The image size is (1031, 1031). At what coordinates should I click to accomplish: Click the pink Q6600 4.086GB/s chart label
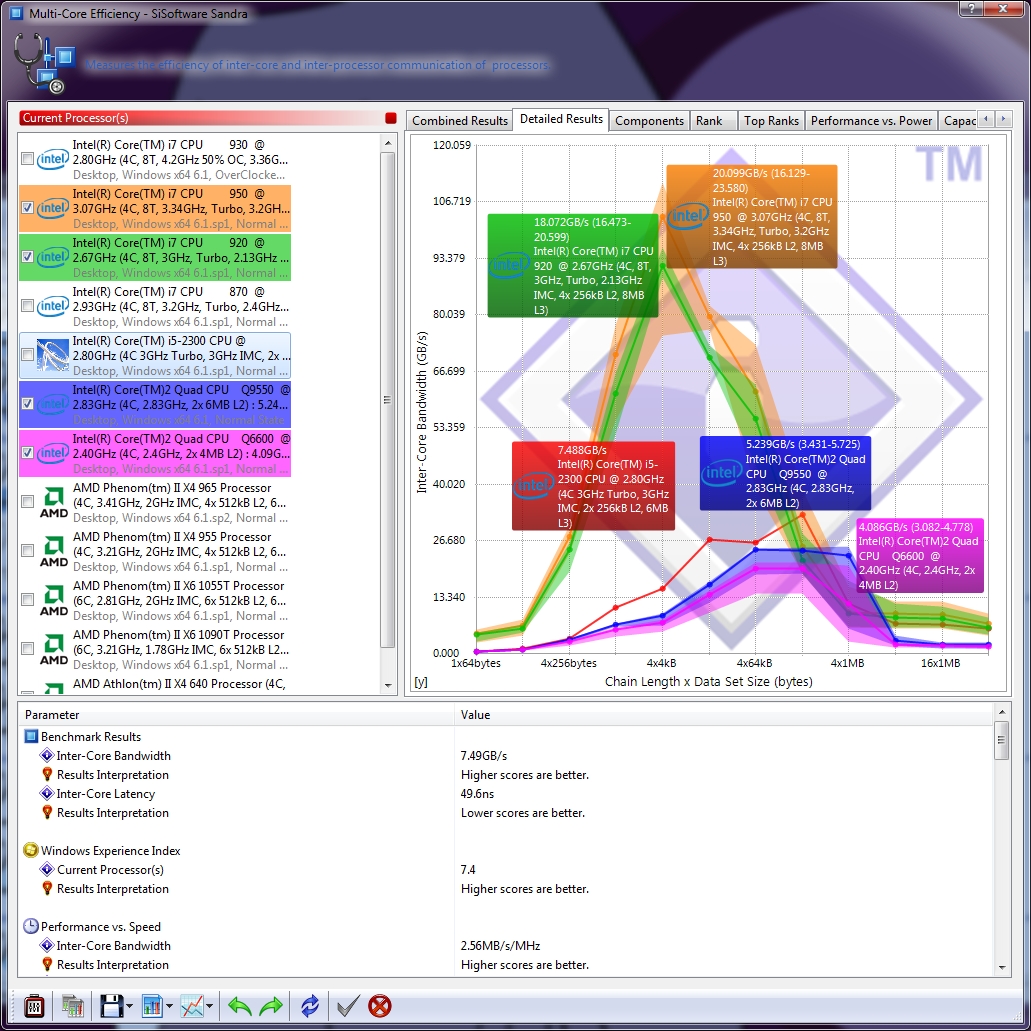(920, 556)
